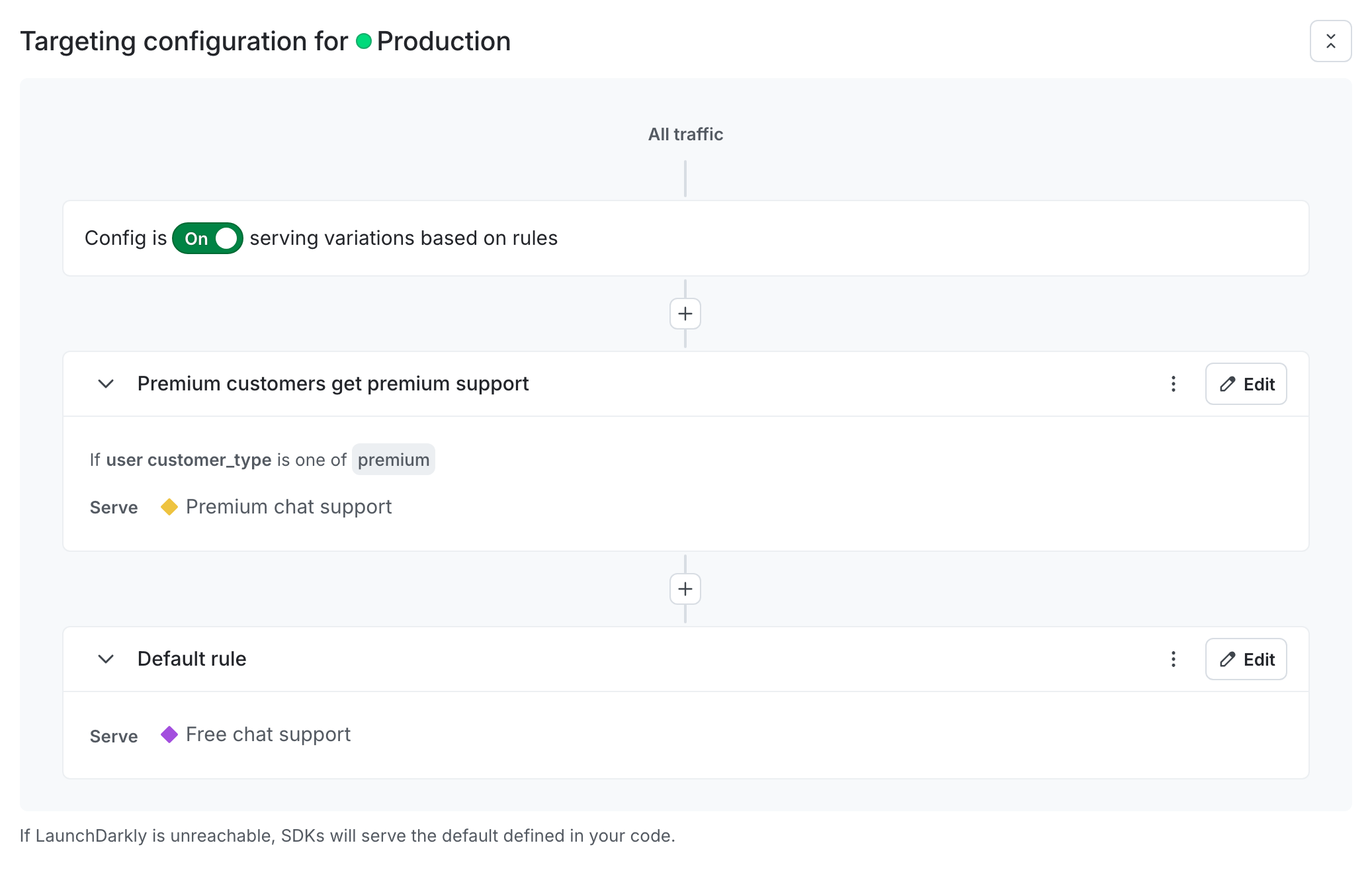Select the 'premium' value tag
The height and width of the screenshot is (888, 1372).
pos(394,460)
